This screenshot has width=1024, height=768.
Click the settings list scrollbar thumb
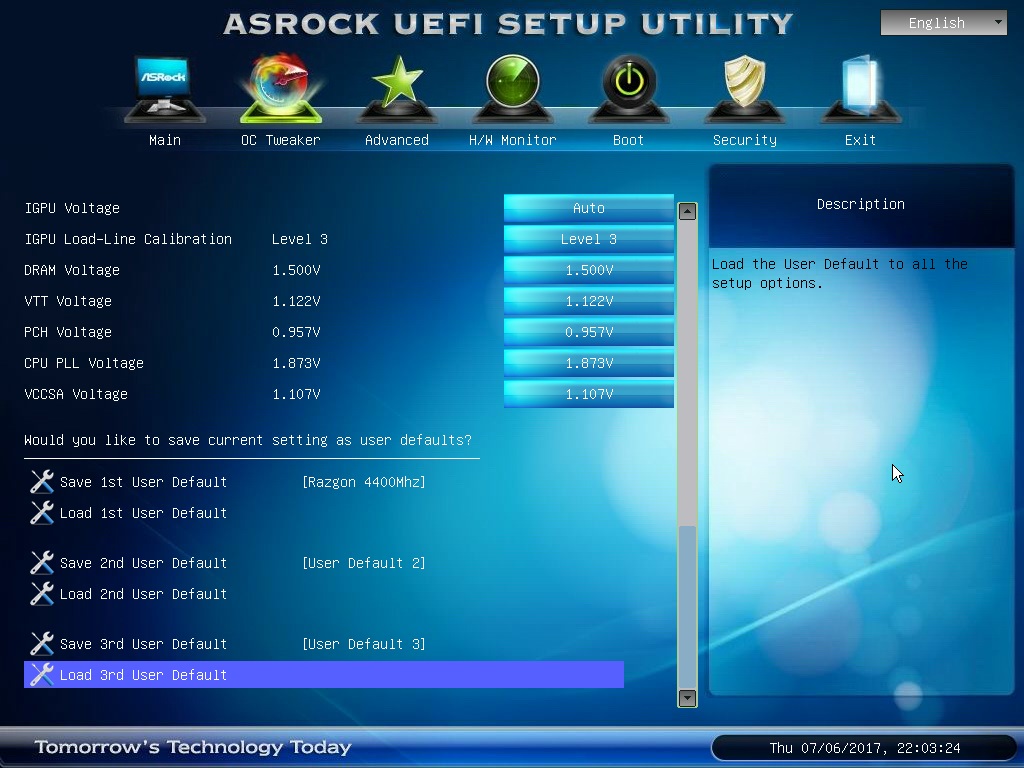(687, 607)
